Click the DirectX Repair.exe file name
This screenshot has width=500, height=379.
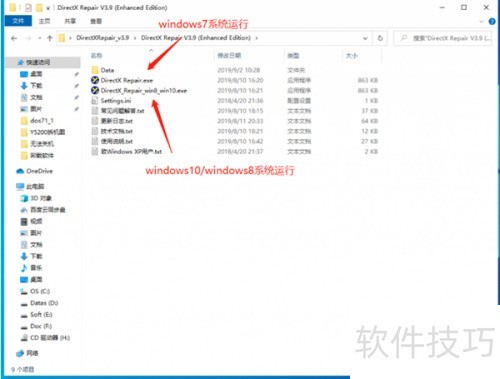coord(127,80)
